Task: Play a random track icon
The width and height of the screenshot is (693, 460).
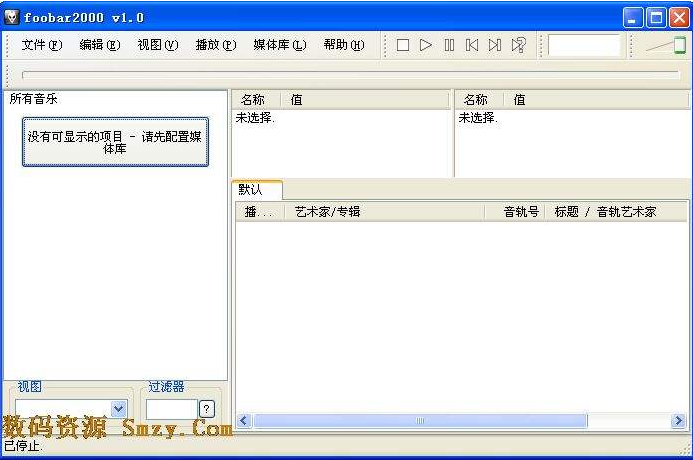Action: tap(518, 45)
